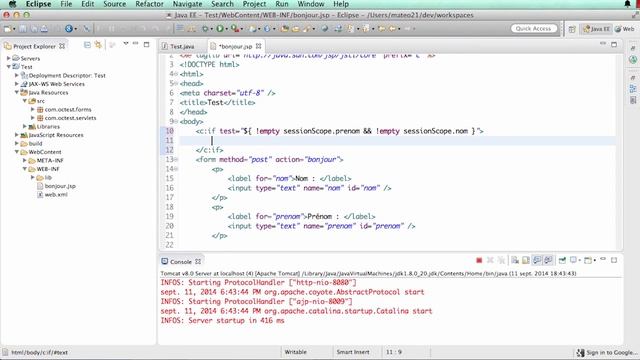Select the lib folder under WEB-INF
Screen dimensions: 640x360
pos(48,178)
